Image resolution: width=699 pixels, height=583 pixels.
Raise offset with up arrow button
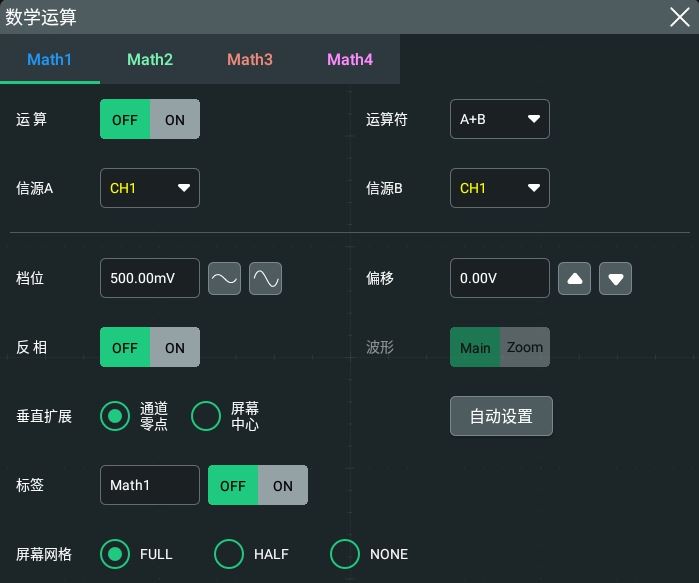click(574, 279)
